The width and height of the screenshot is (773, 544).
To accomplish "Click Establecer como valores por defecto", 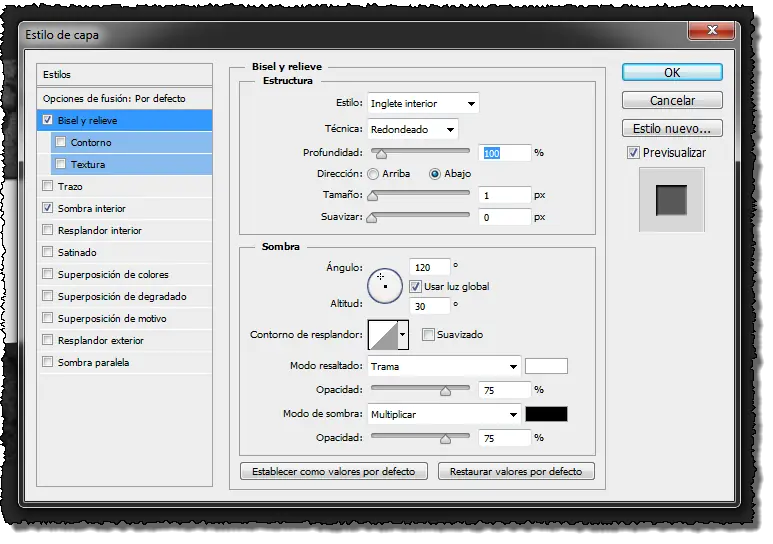I will pos(334,471).
